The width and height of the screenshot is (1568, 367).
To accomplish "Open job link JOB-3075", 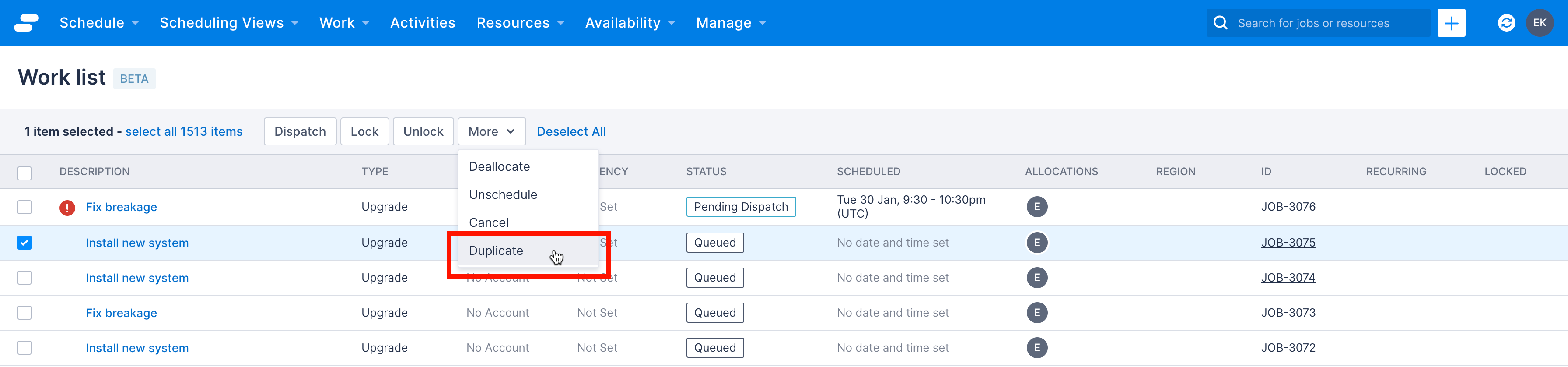I will click(x=1288, y=243).
